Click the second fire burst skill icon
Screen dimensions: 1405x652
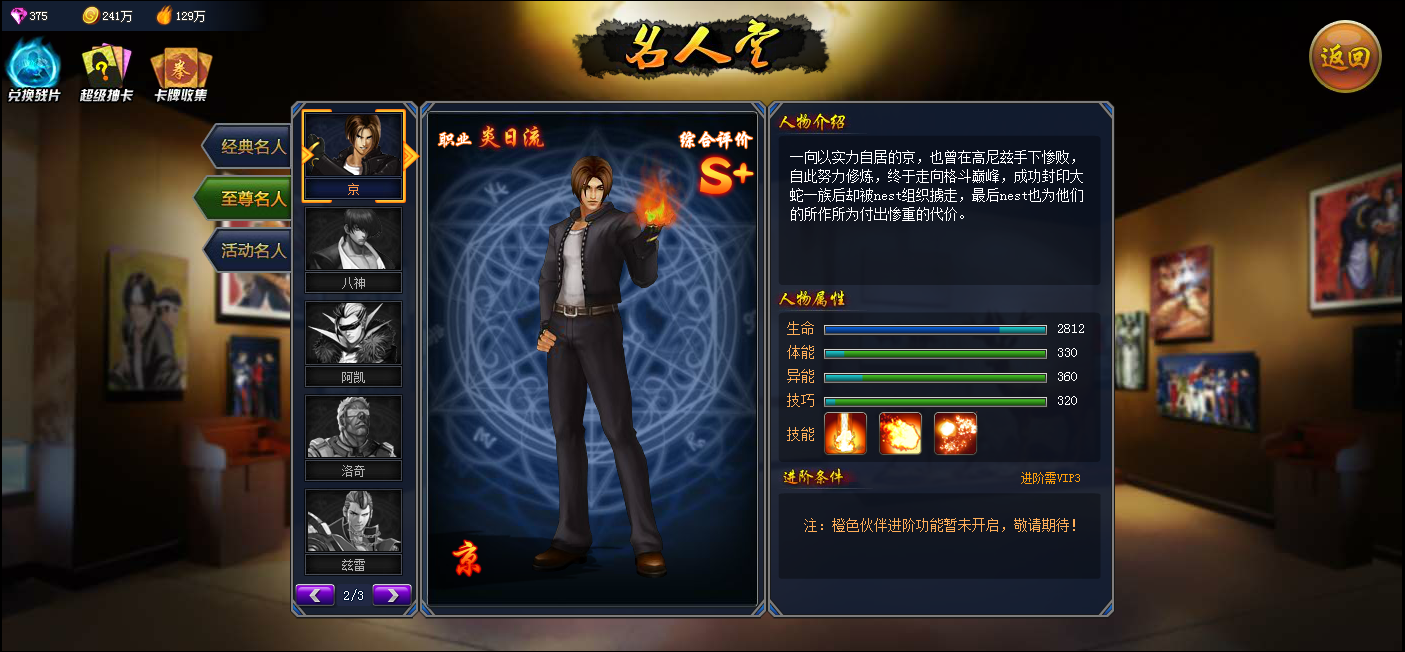point(900,433)
